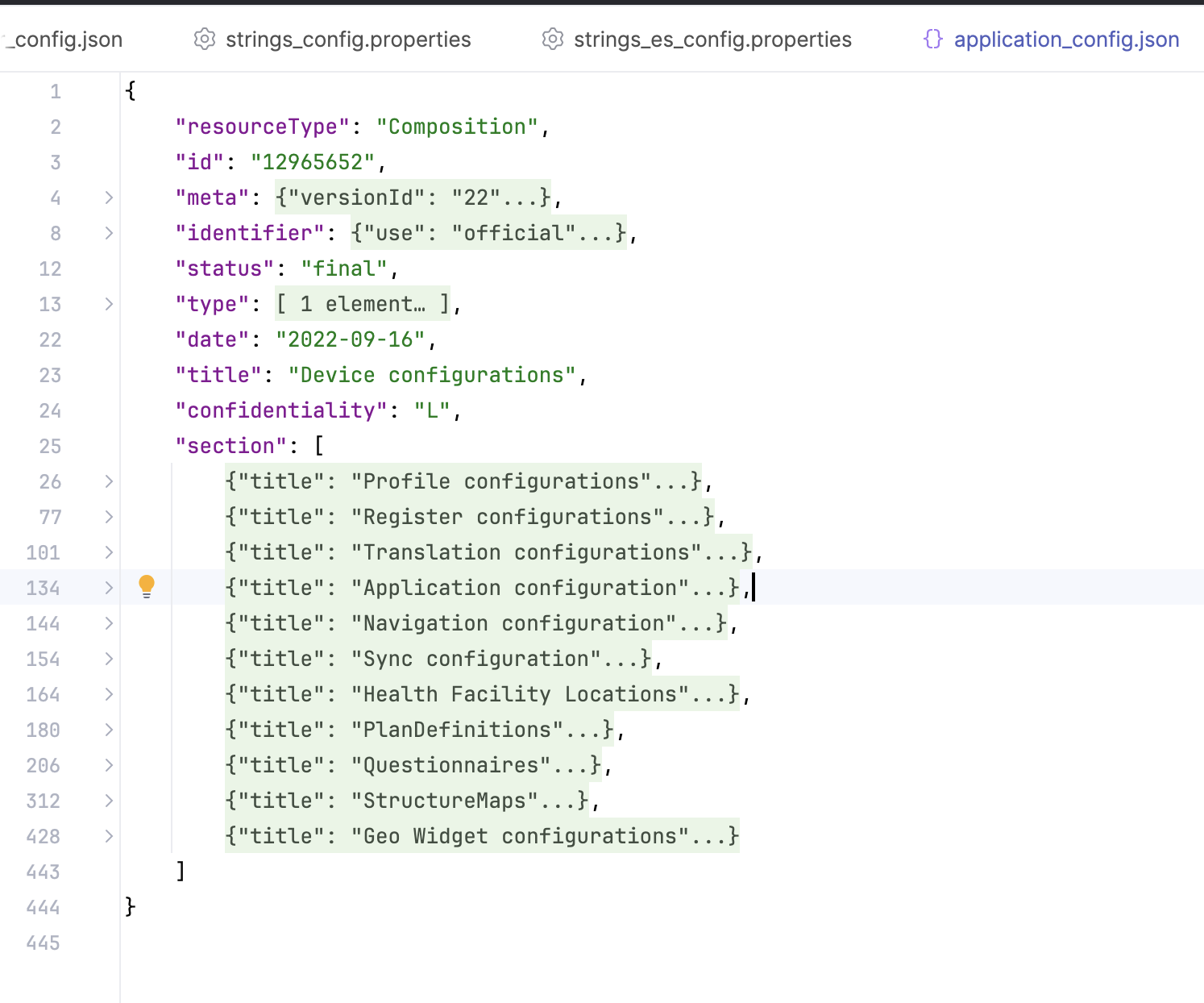
Task: Expand Navigation configuration fold at line 144
Action: point(109,623)
